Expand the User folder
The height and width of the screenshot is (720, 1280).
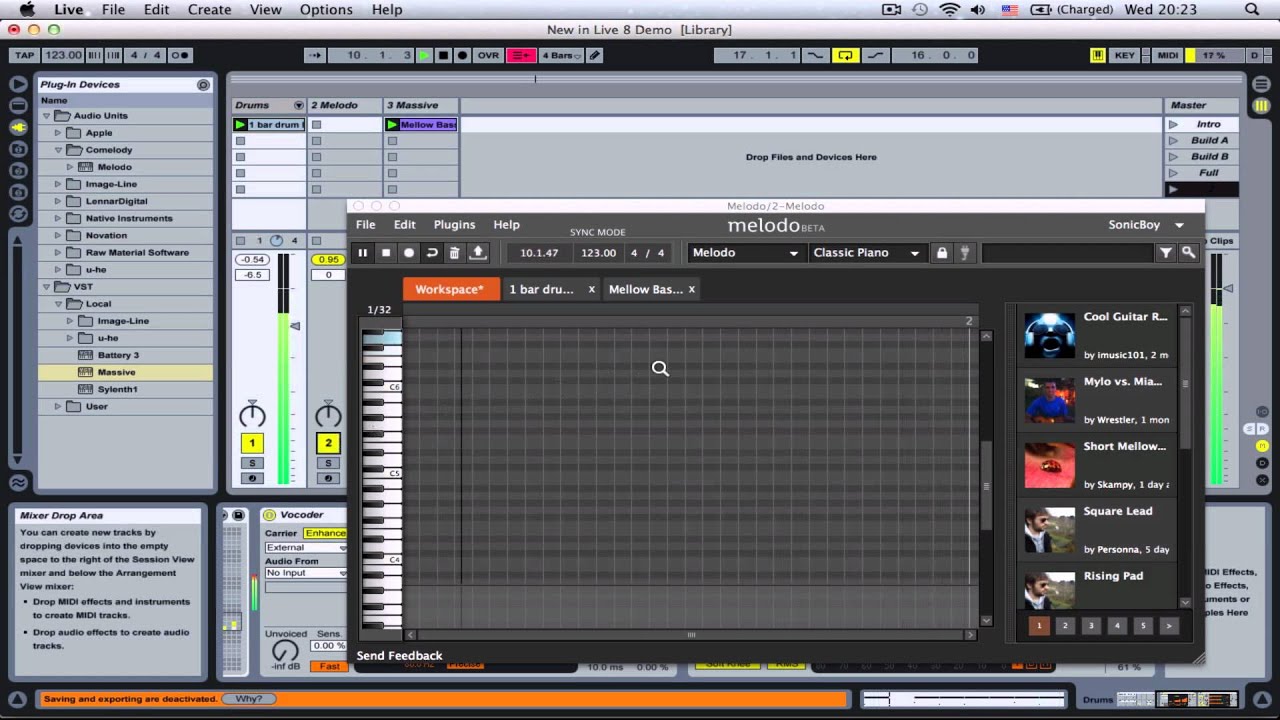point(58,407)
